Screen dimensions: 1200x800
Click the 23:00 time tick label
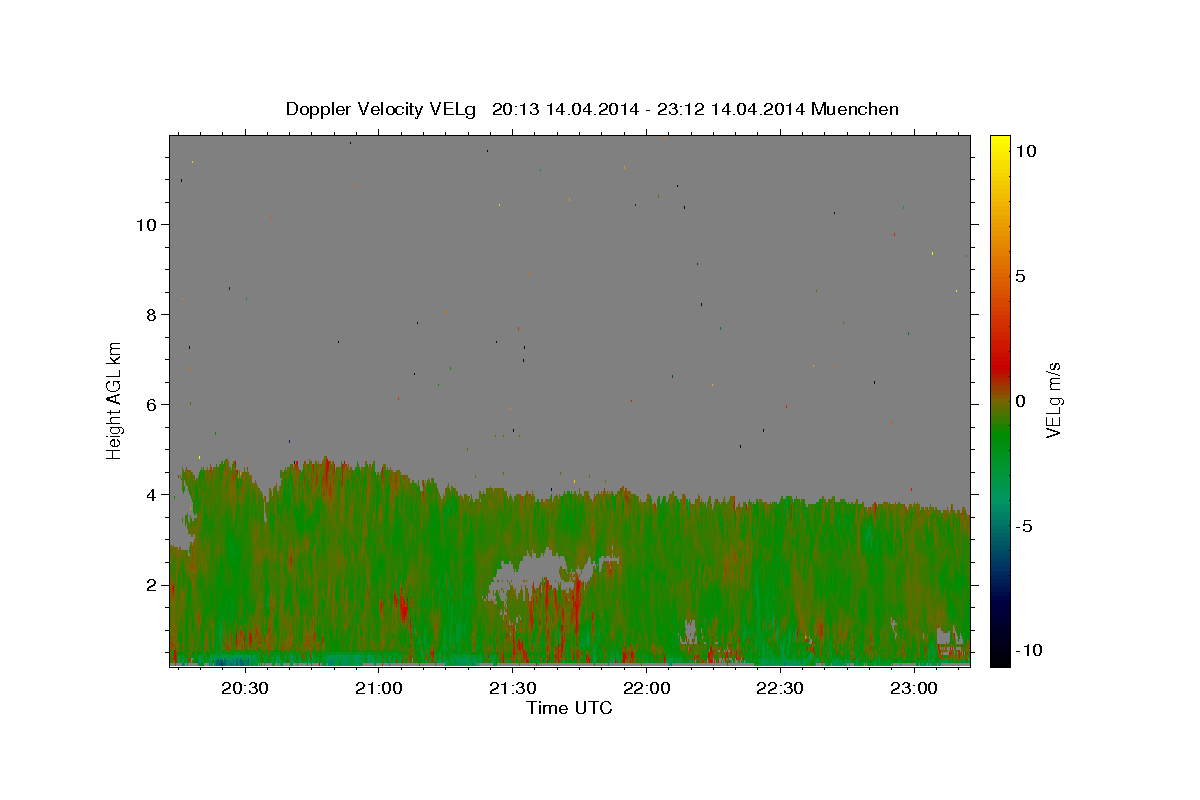914,688
